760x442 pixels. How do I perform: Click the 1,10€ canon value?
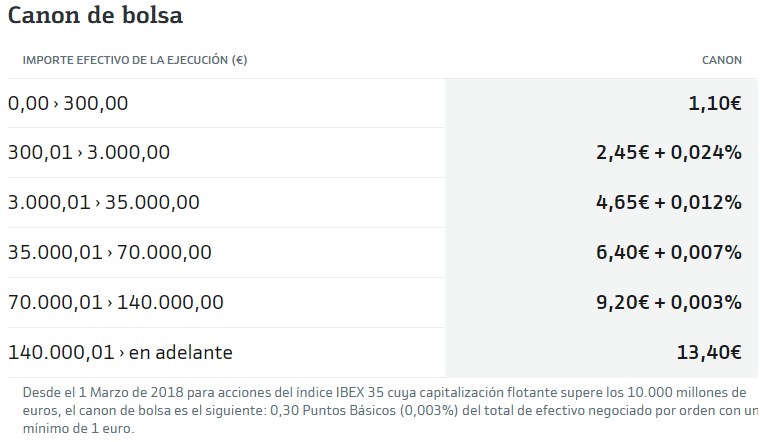(715, 103)
